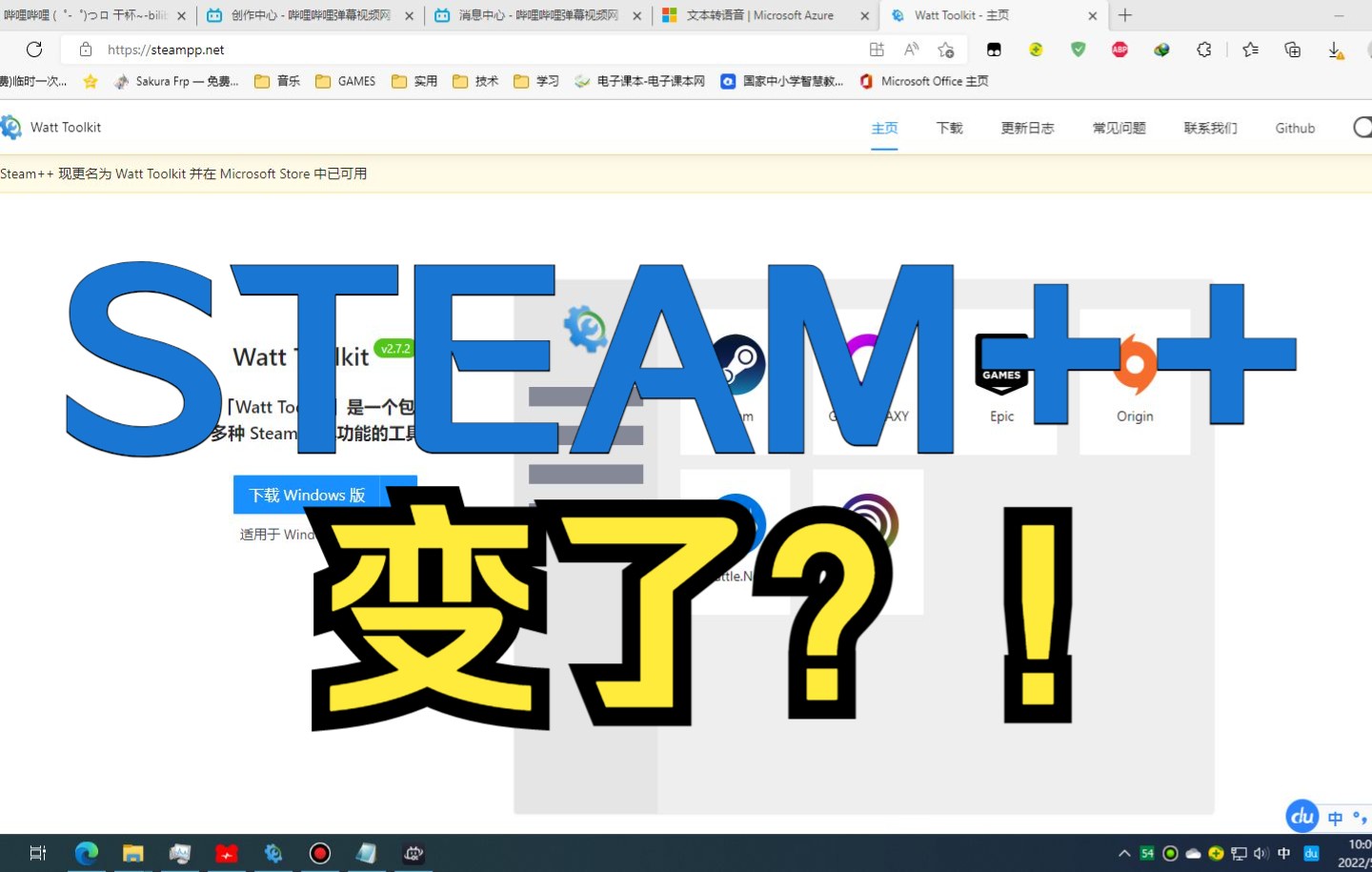Image resolution: width=1372 pixels, height=872 pixels.
Task: Close the Watt Toolkit - 主页 tab
Action: point(1093,15)
